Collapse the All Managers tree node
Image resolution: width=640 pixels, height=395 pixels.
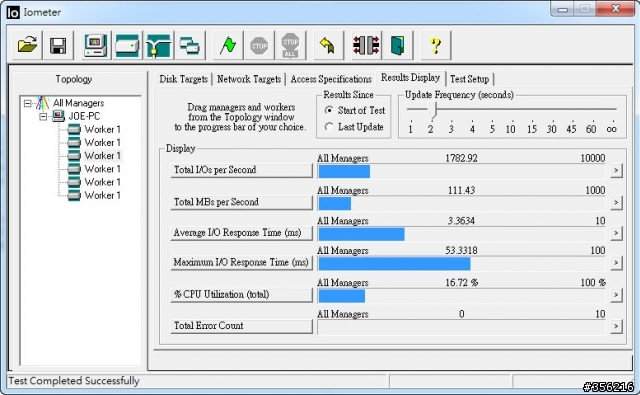[27, 103]
